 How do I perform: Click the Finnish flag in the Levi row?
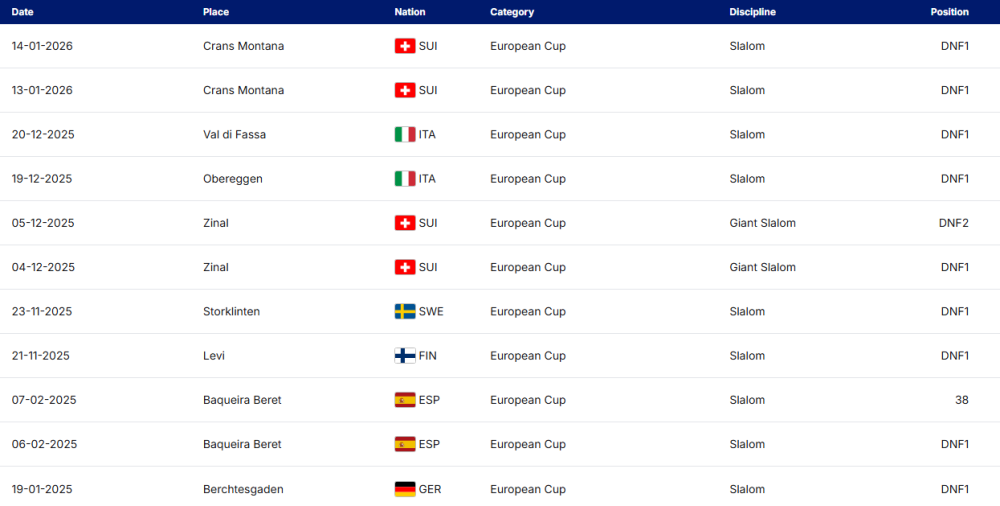[405, 356]
